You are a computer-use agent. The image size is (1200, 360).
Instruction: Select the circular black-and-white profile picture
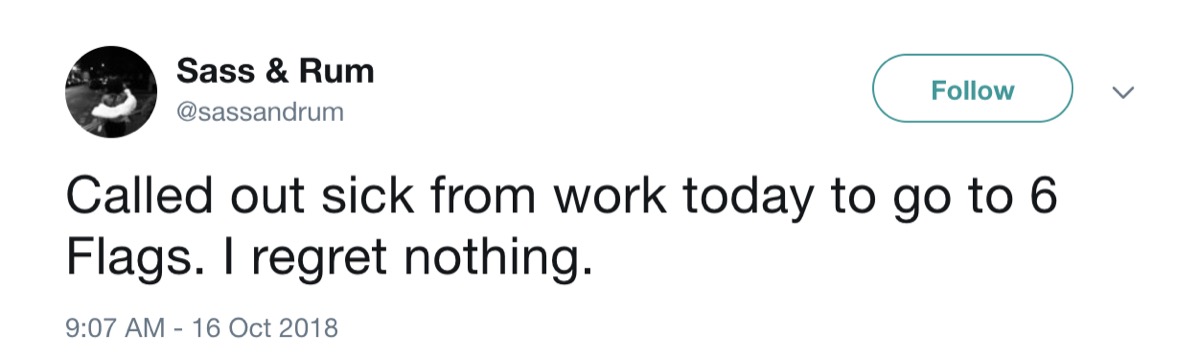[x=110, y=91]
